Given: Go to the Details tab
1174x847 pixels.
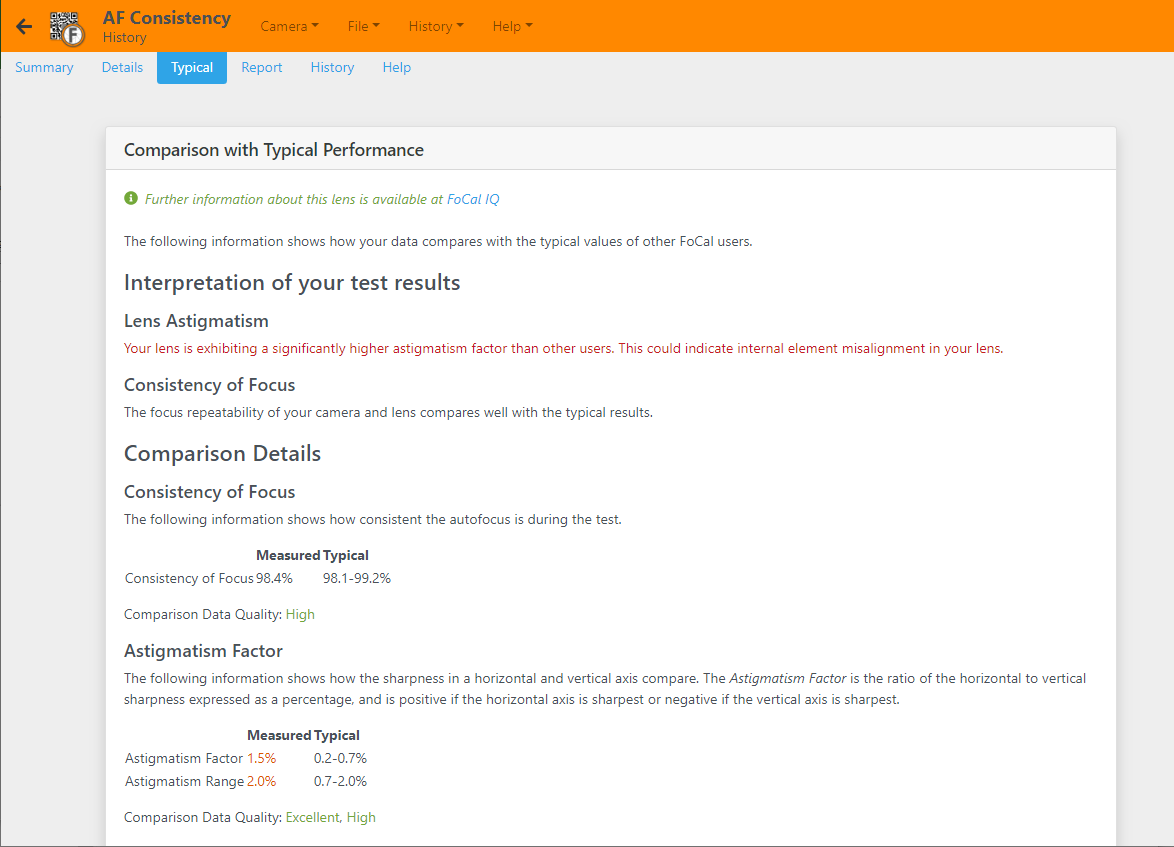Looking at the screenshot, I should 122,67.
